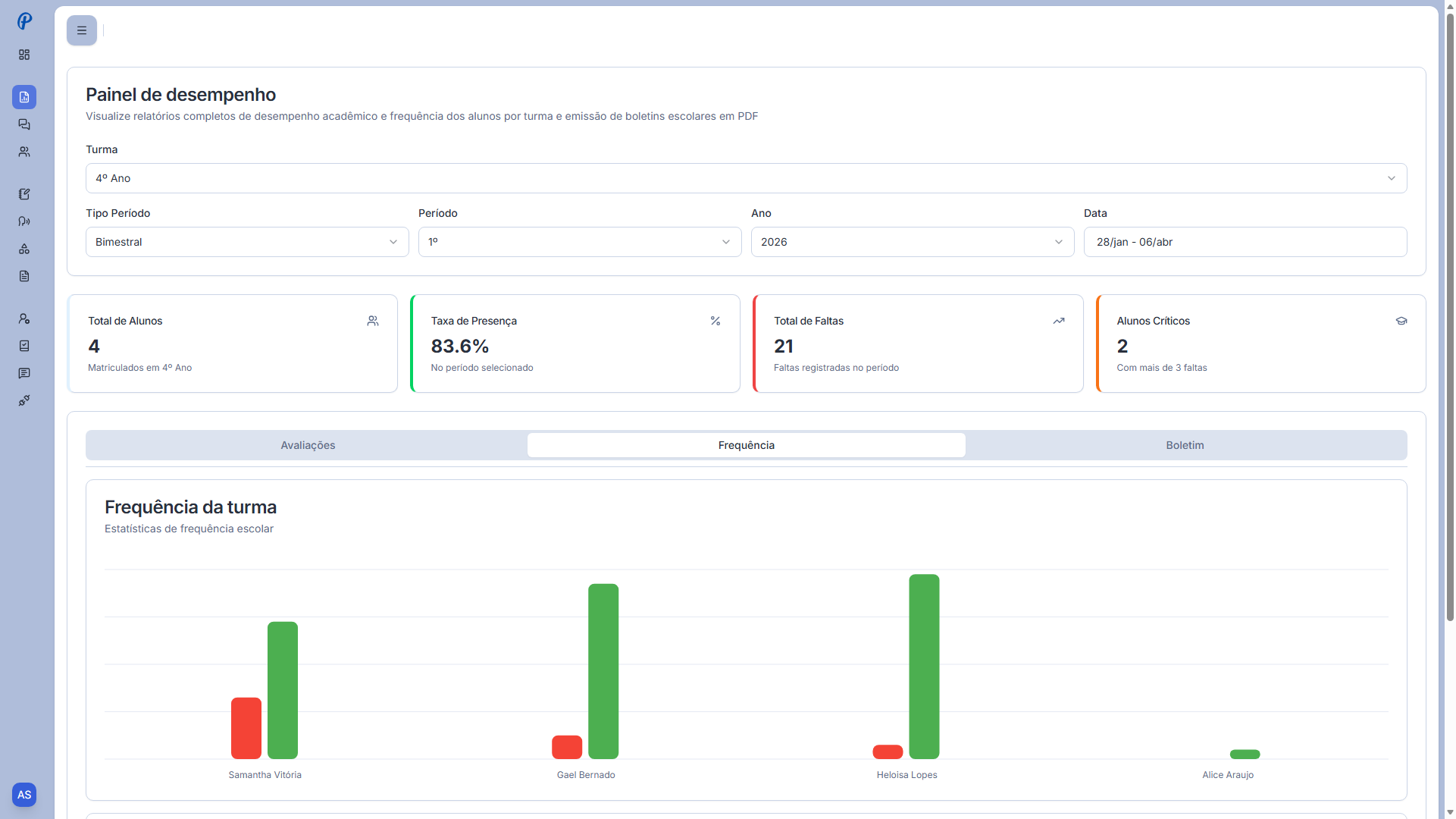Click the checklist book sidebar icon
Image resolution: width=1456 pixels, height=819 pixels.
pyautogui.click(x=24, y=346)
